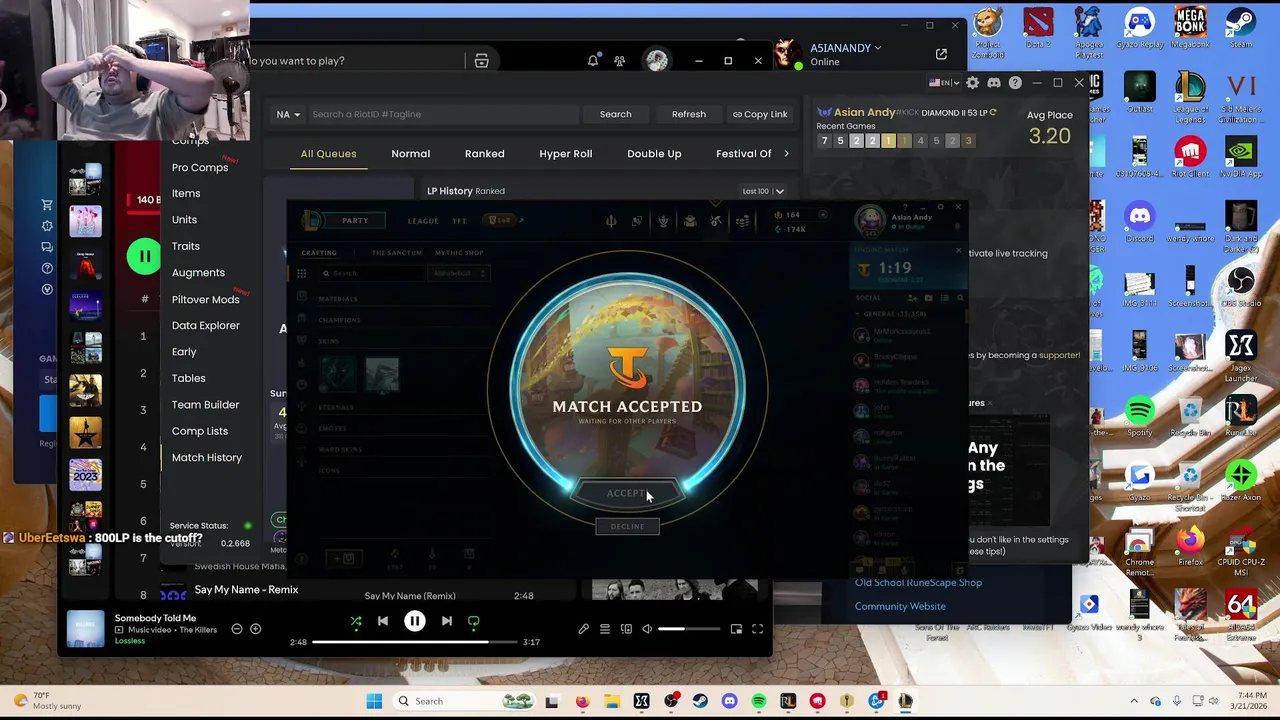1280x720 pixels.
Task: Select the Razer Axon desktop icon
Action: 1241,479
